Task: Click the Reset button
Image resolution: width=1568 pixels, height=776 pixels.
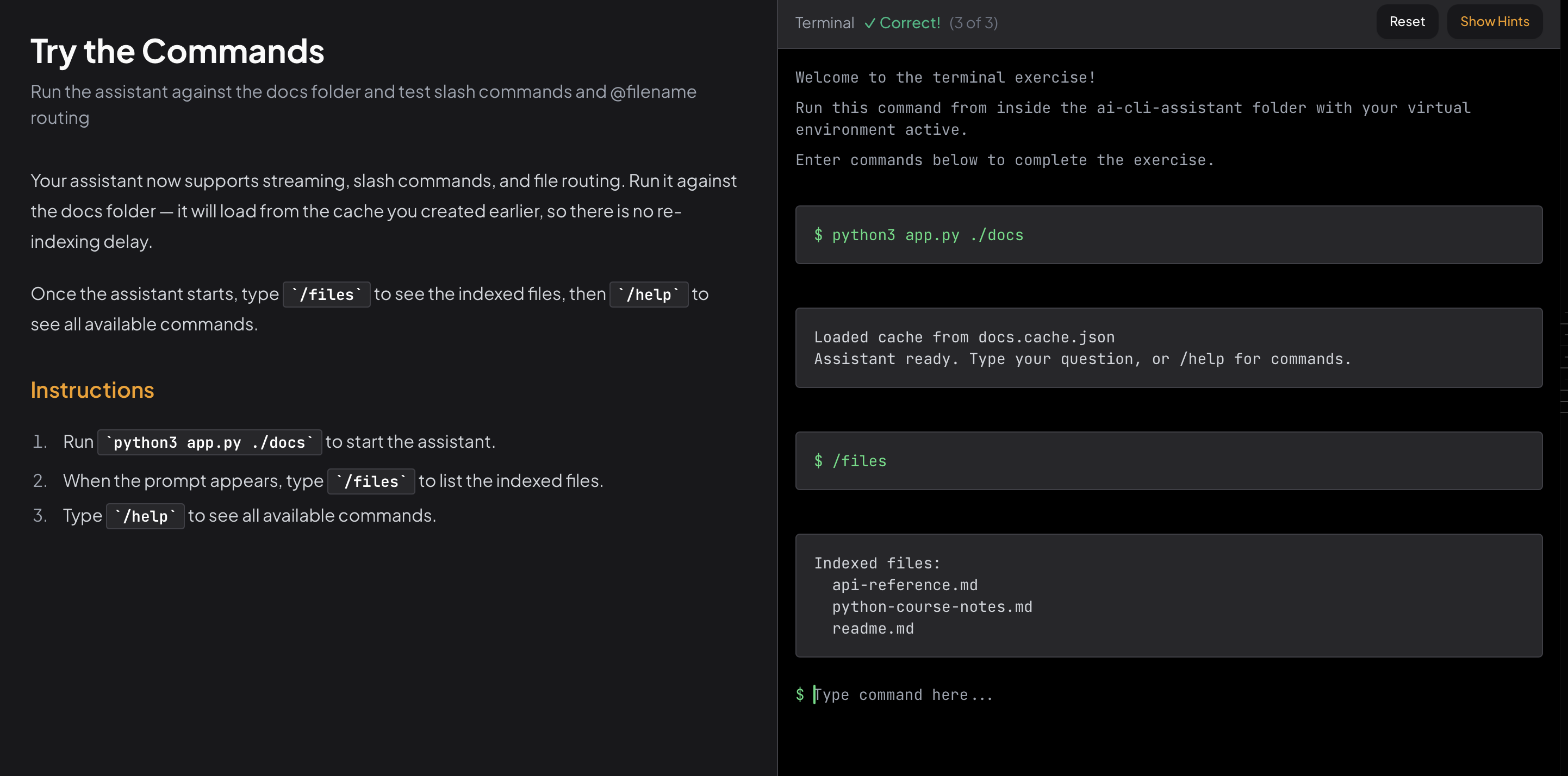Action: 1407,22
